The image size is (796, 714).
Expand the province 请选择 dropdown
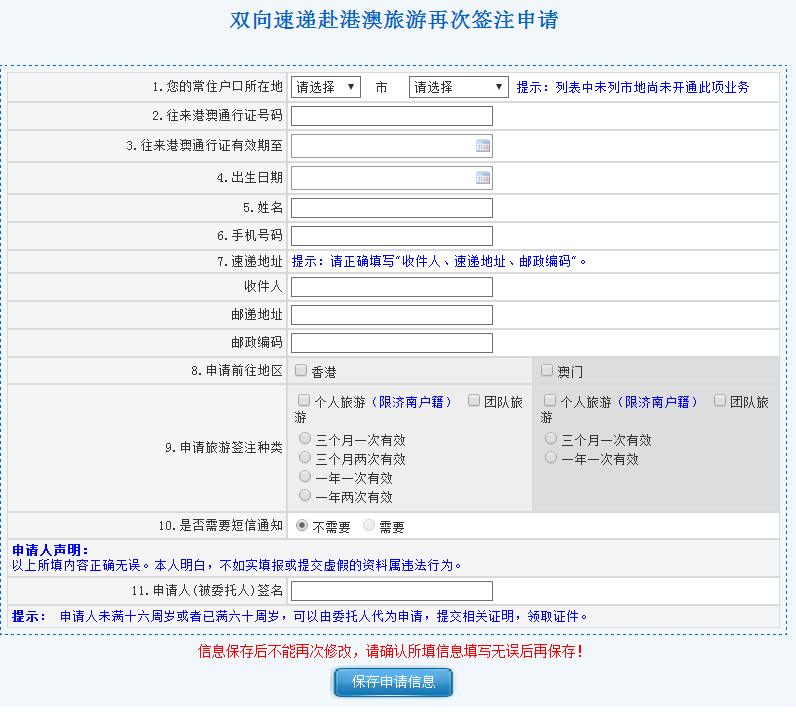point(326,87)
